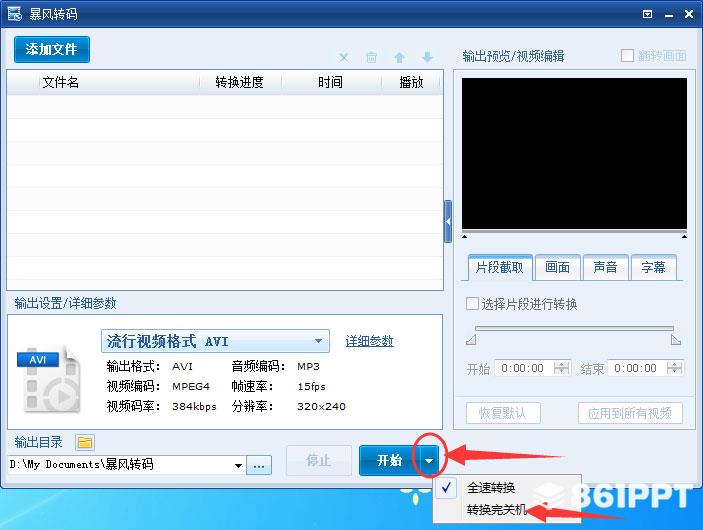Switch to the 画面 tab
This screenshot has width=703, height=530.
point(557,268)
